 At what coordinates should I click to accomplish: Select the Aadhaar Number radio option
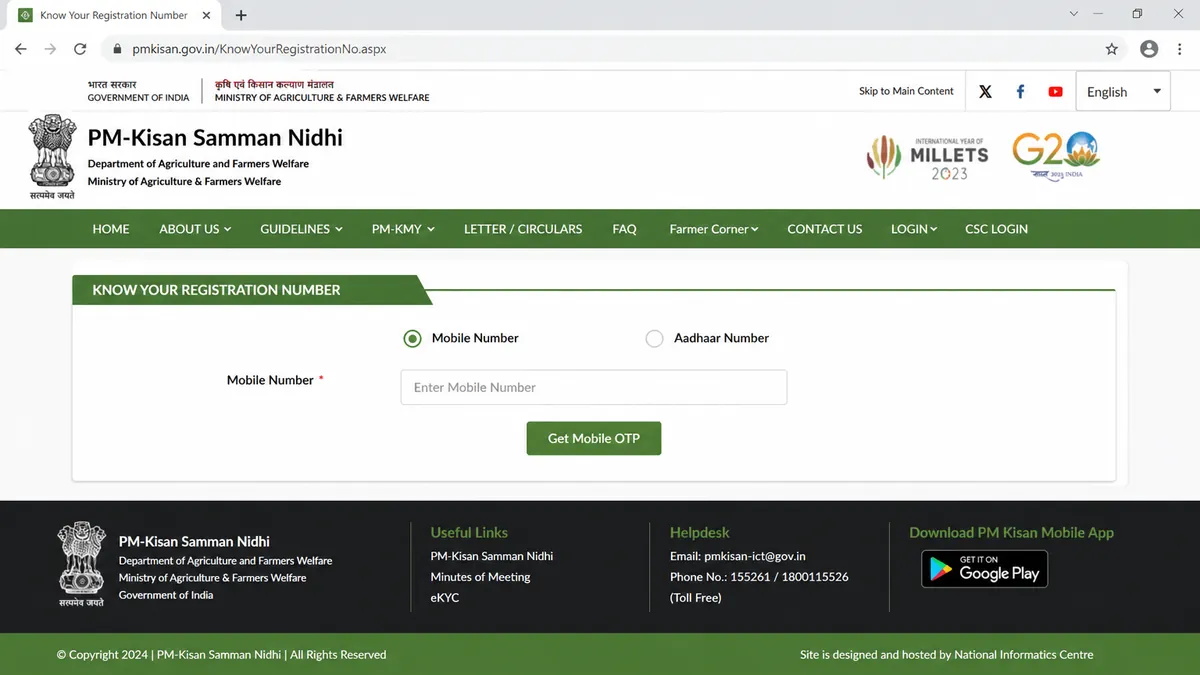[654, 339]
